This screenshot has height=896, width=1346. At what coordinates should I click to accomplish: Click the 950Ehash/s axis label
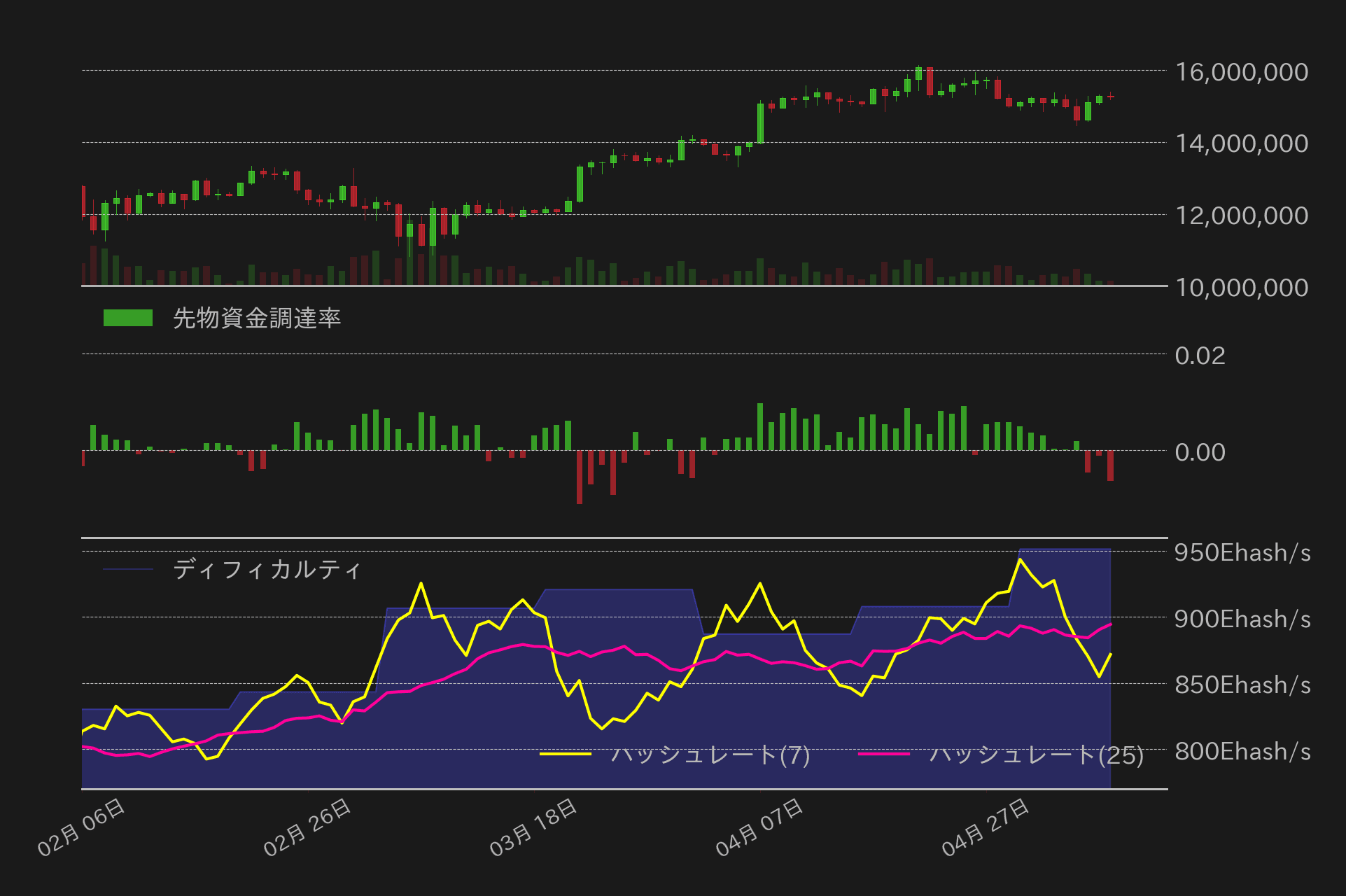tap(1242, 553)
